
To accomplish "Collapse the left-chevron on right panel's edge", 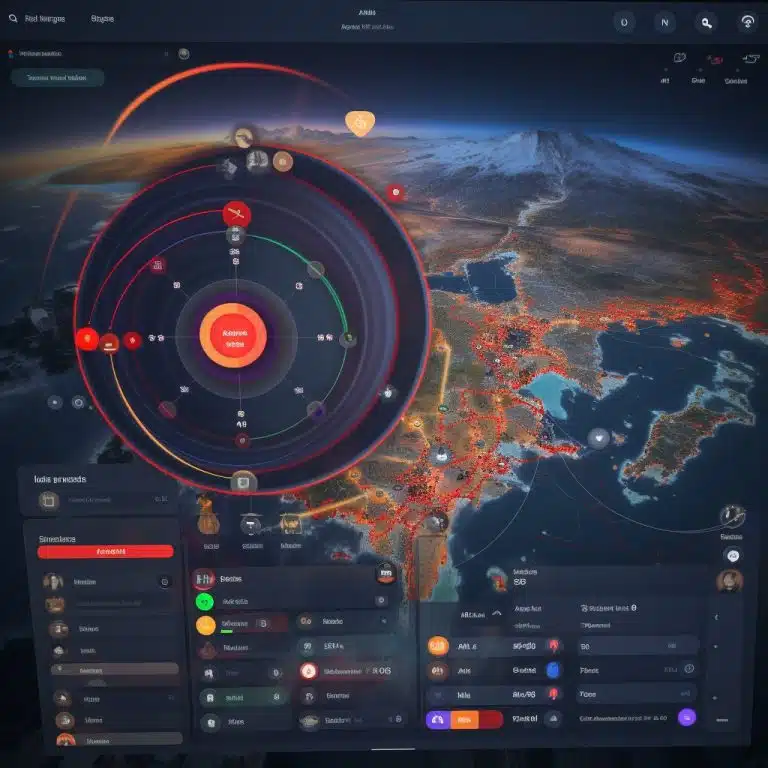I will coord(717,617).
